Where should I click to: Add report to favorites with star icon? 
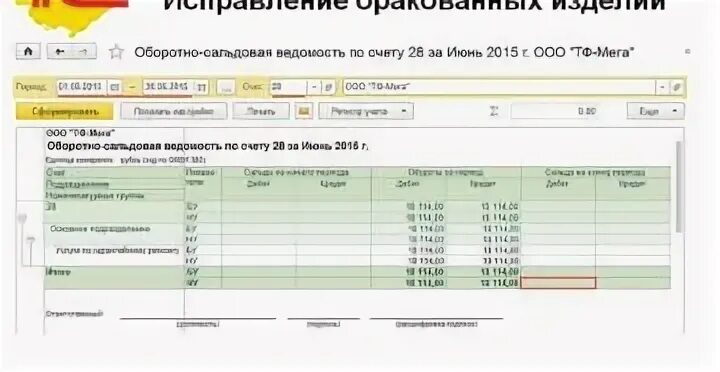click(116, 52)
